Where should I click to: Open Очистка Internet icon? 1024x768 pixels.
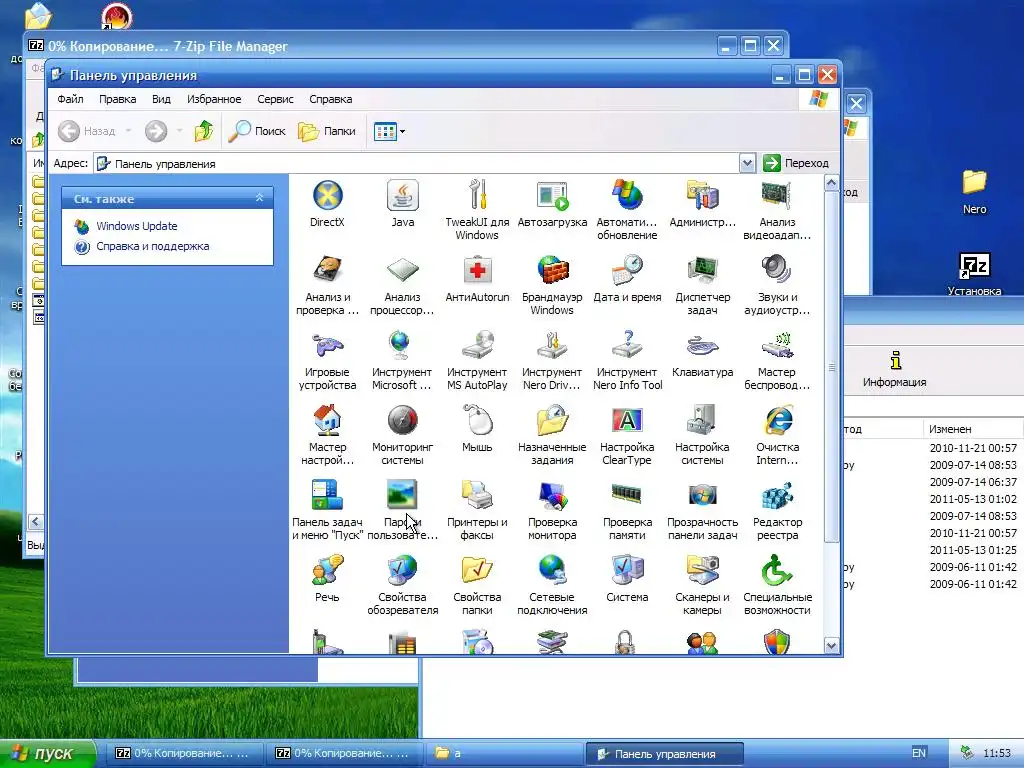coord(777,421)
